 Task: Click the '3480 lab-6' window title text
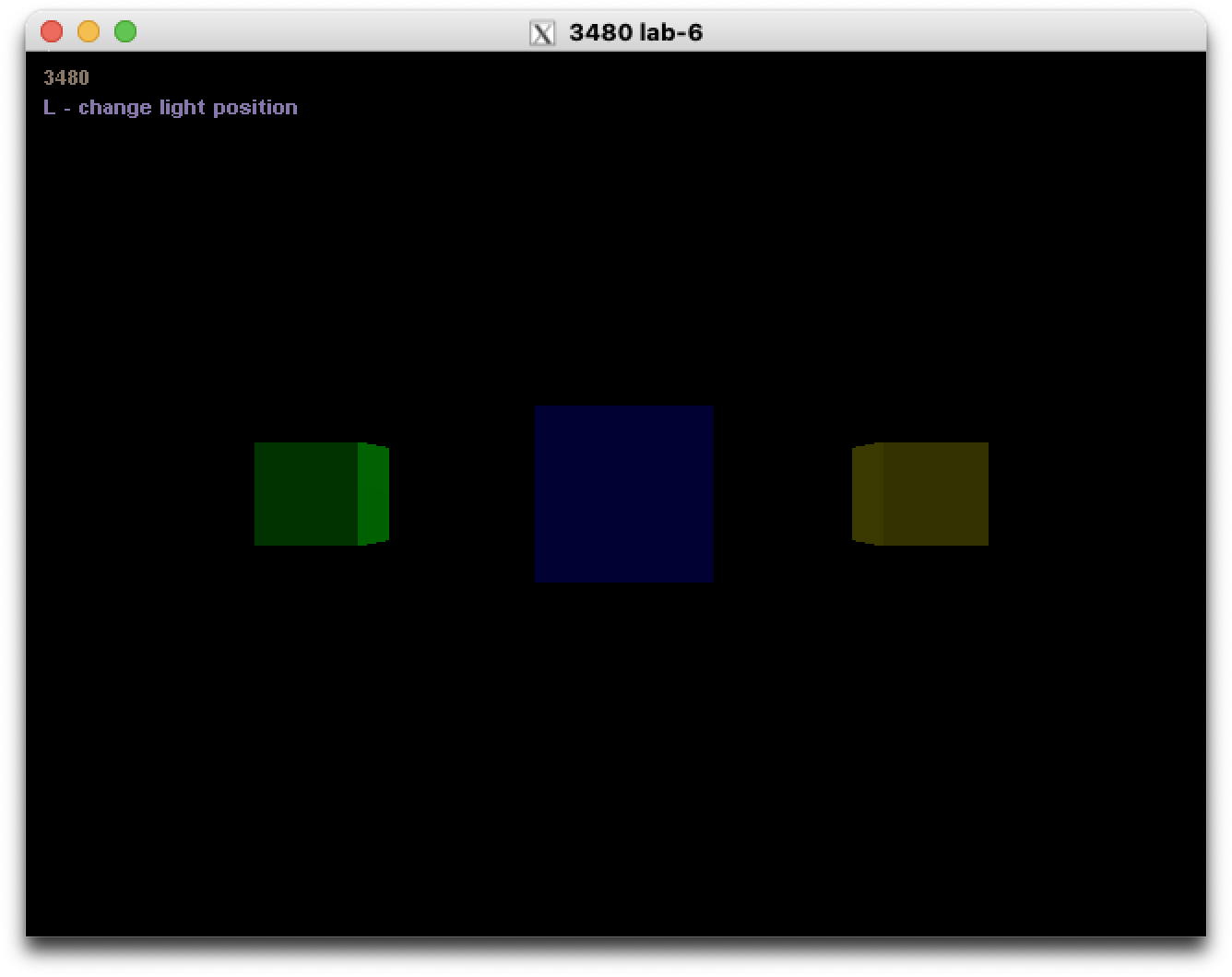635,33
